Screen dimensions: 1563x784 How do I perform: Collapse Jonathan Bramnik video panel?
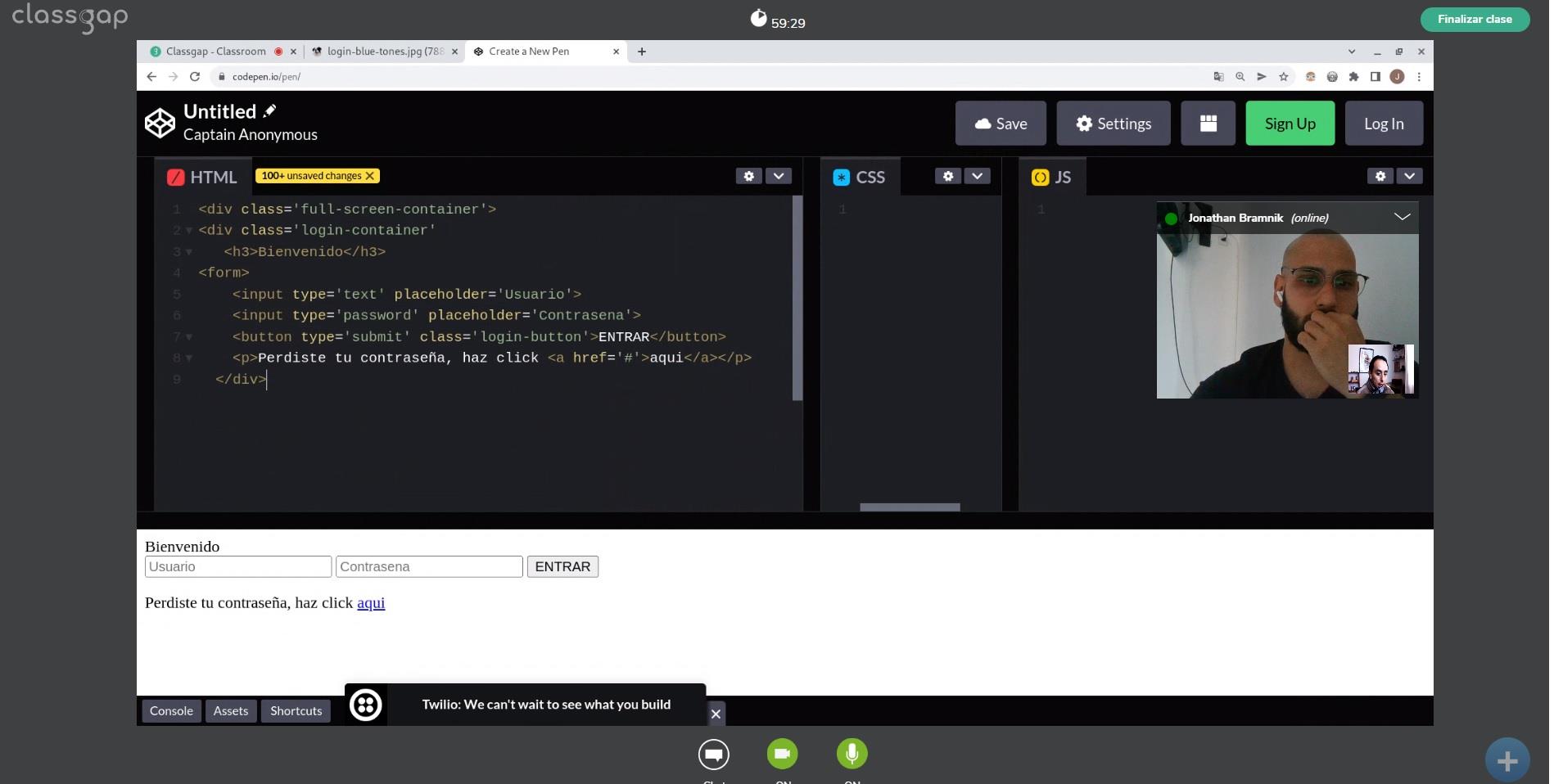[1402, 217]
